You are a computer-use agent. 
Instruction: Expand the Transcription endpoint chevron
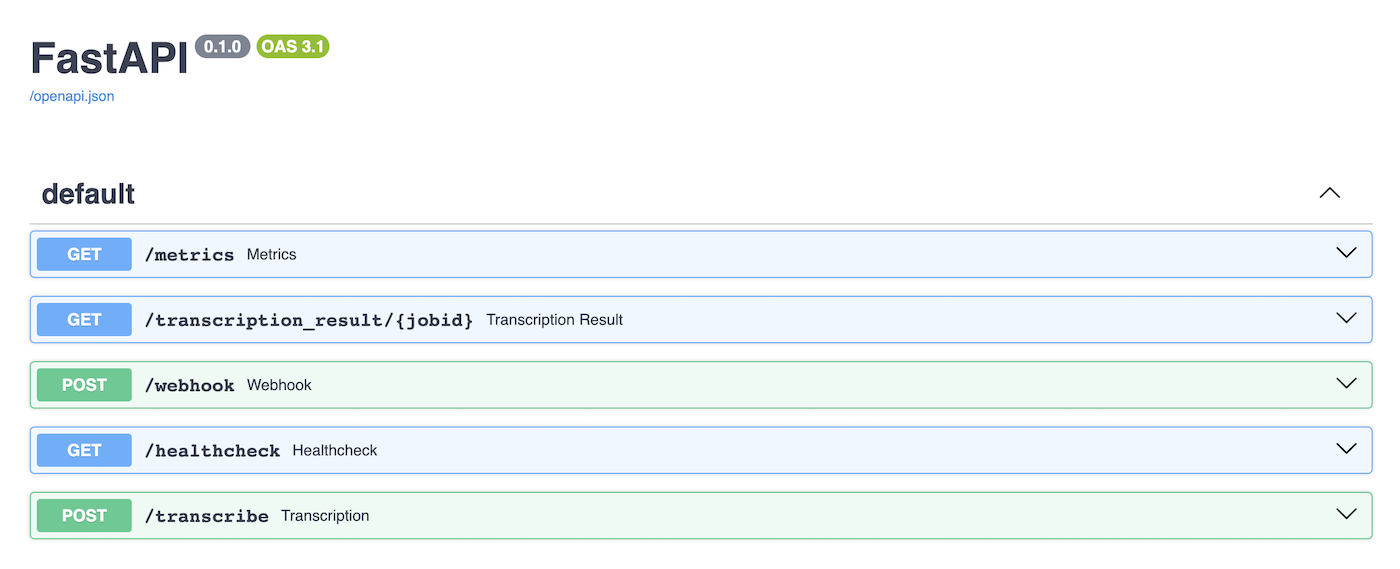(x=1346, y=514)
